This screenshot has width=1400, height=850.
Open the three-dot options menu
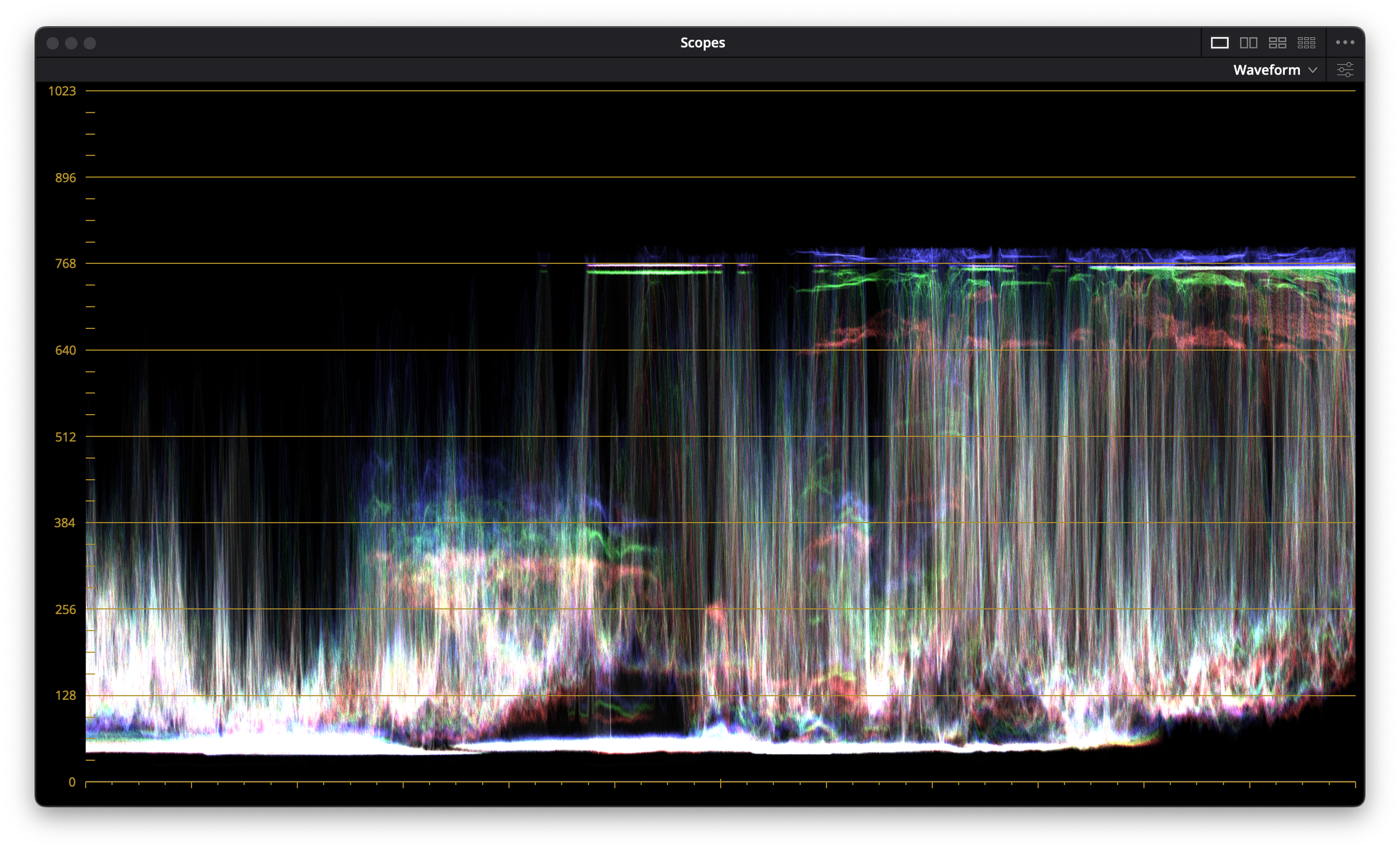(x=1345, y=42)
